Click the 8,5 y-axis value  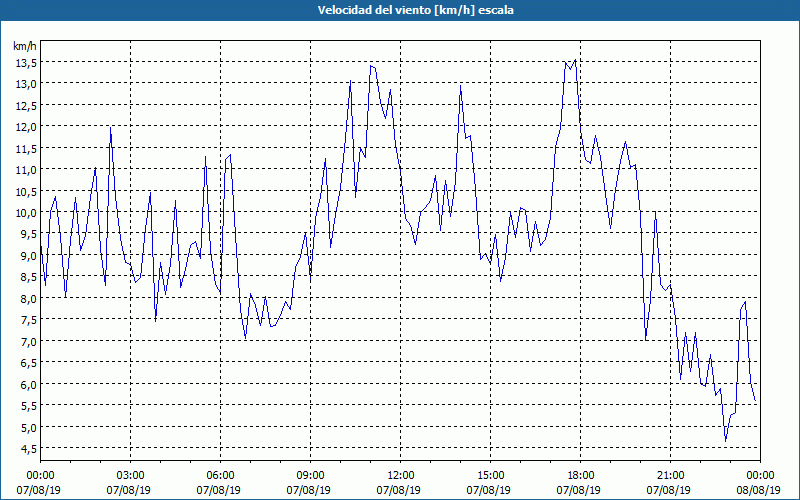coord(28,277)
